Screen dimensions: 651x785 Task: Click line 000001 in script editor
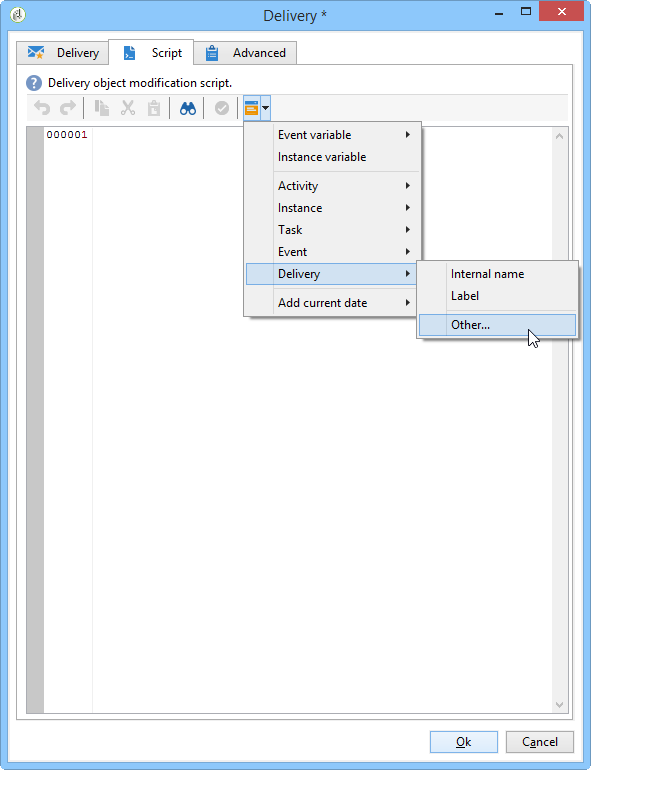tap(67, 134)
